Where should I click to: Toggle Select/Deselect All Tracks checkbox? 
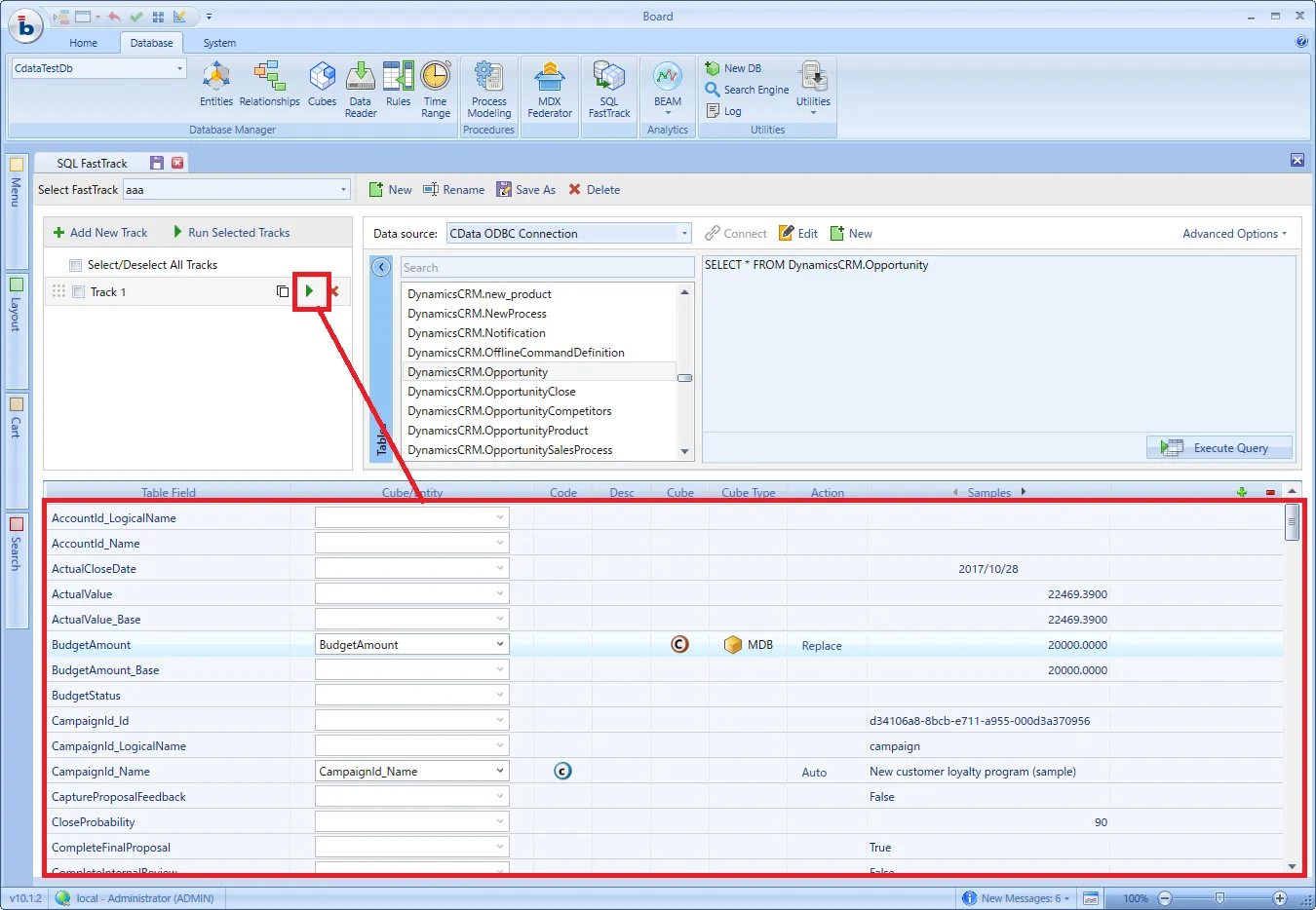[75, 265]
